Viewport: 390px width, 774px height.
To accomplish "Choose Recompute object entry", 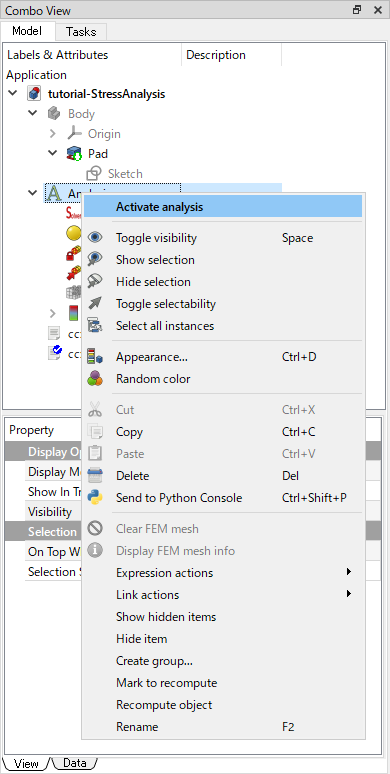I will tap(223, 705).
